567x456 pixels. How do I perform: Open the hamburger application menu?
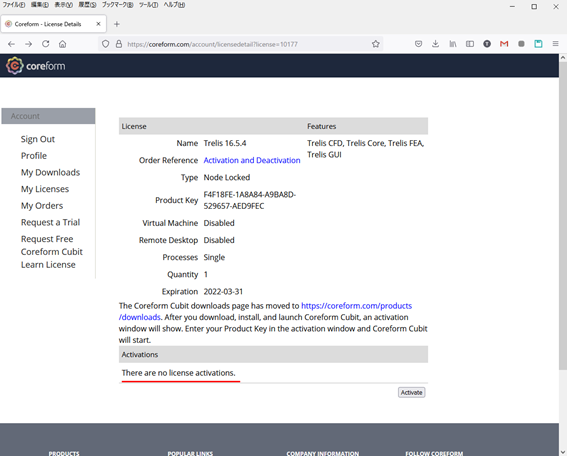tap(555, 44)
